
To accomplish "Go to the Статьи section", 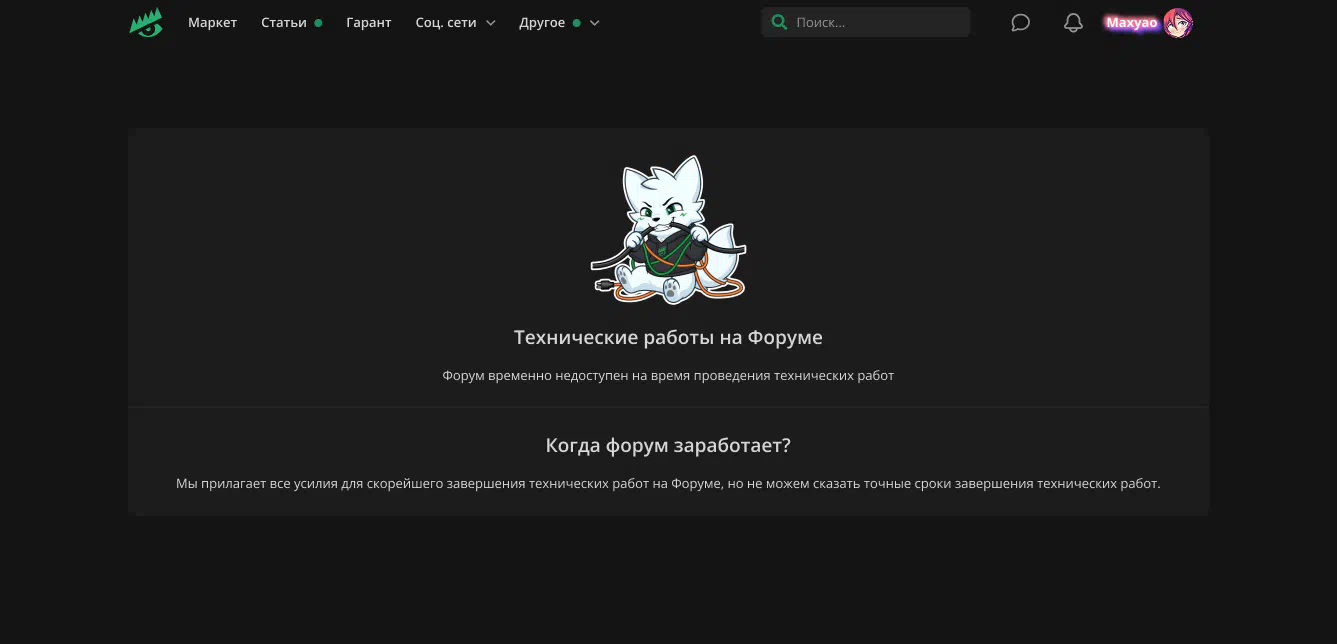I will 283,22.
